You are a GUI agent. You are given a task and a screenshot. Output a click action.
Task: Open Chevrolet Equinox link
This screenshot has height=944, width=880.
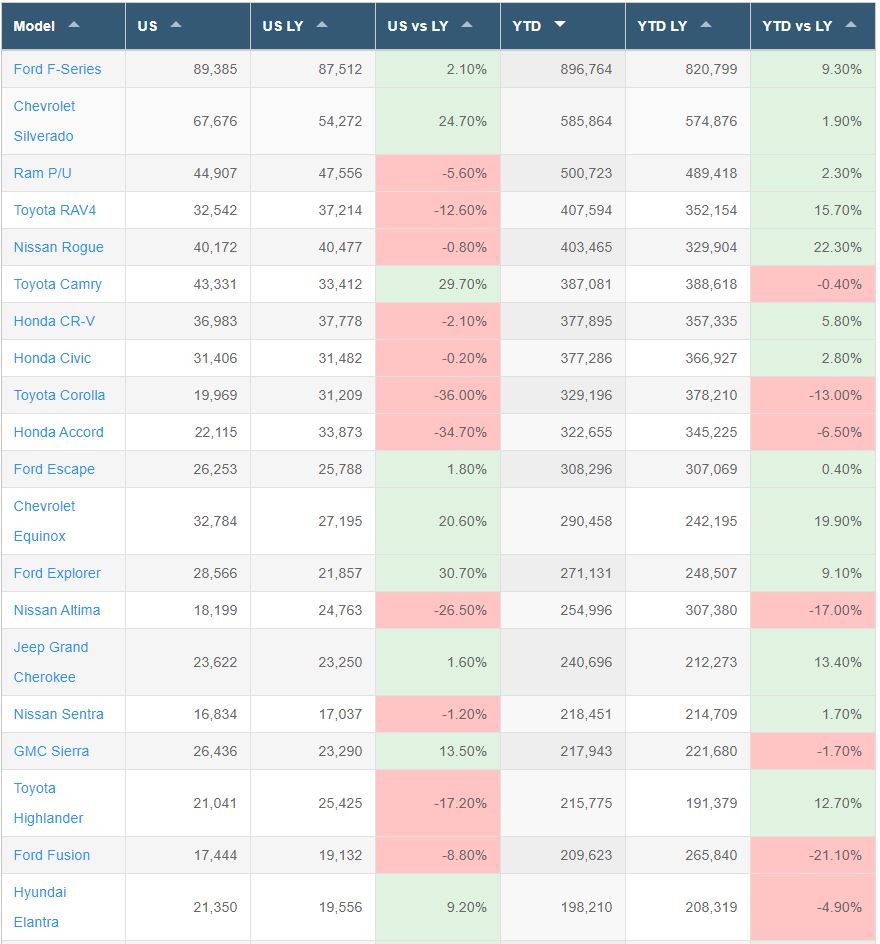click(45, 521)
